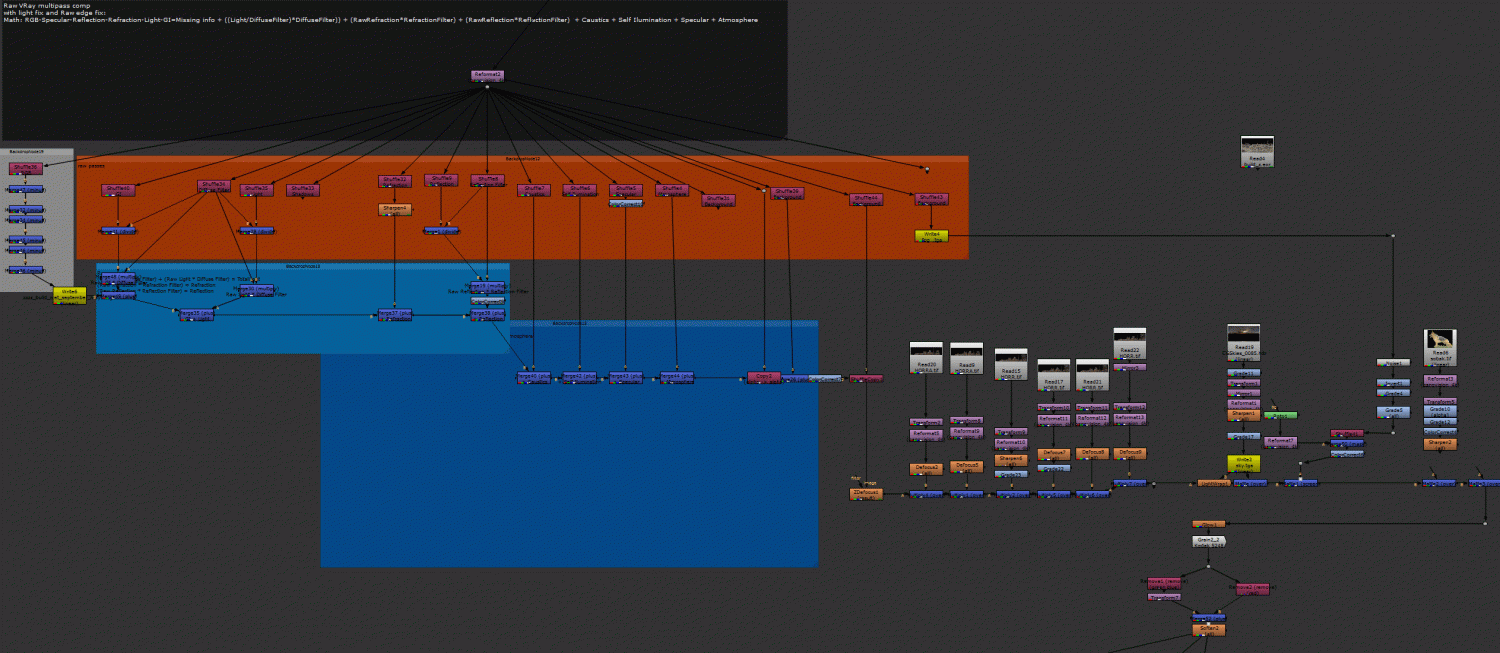
Task: Click the Shuffle4 Atmosphere node
Action: (672, 189)
